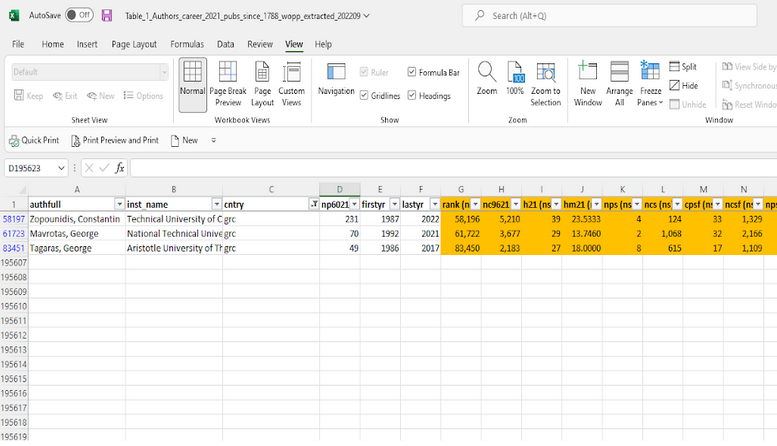Open the Data ribbon tab
The height and width of the screenshot is (446, 777).
[x=226, y=45]
